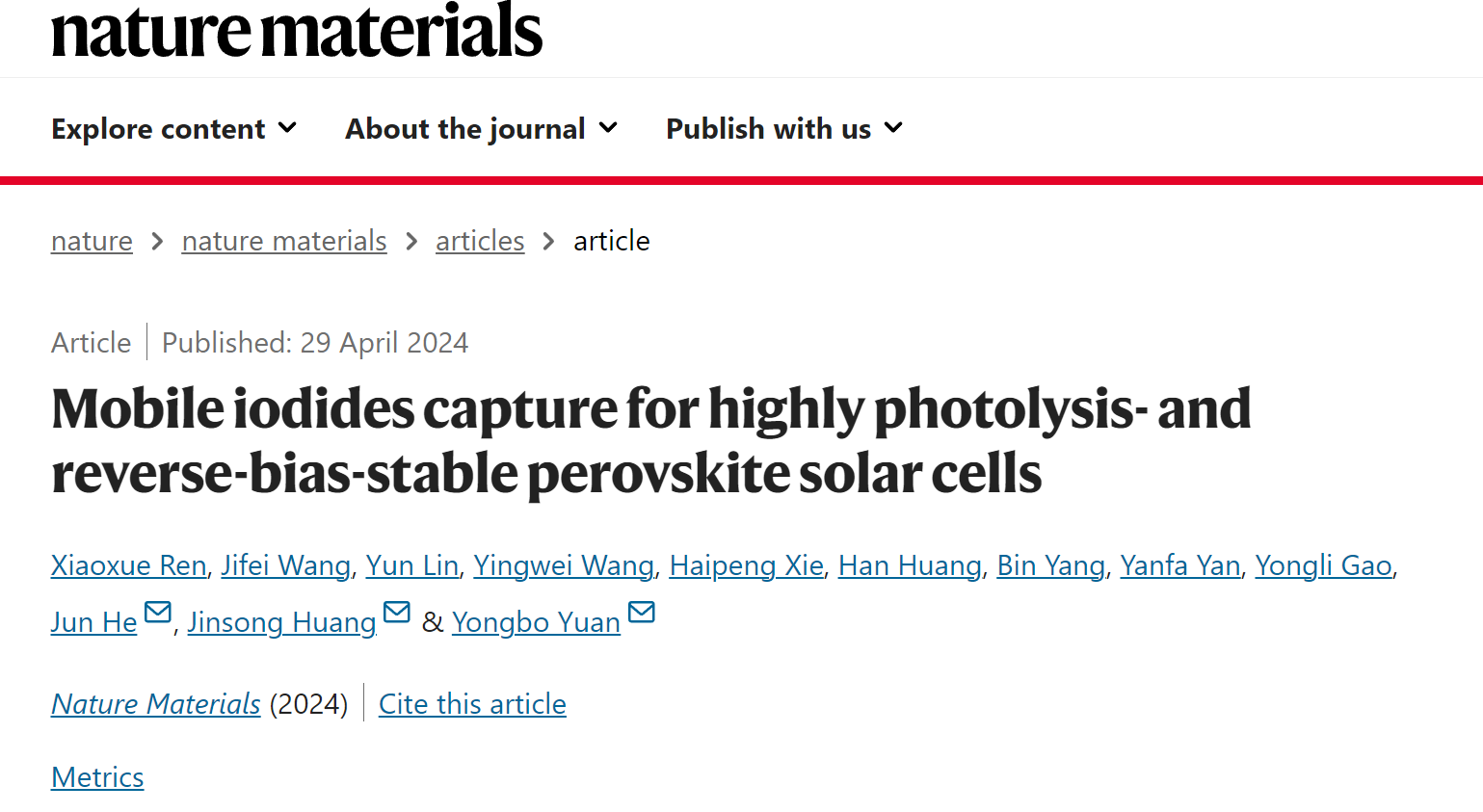1483x812 pixels.
Task: Click author name Yanfa Yan
Action: click(x=1180, y=565)
